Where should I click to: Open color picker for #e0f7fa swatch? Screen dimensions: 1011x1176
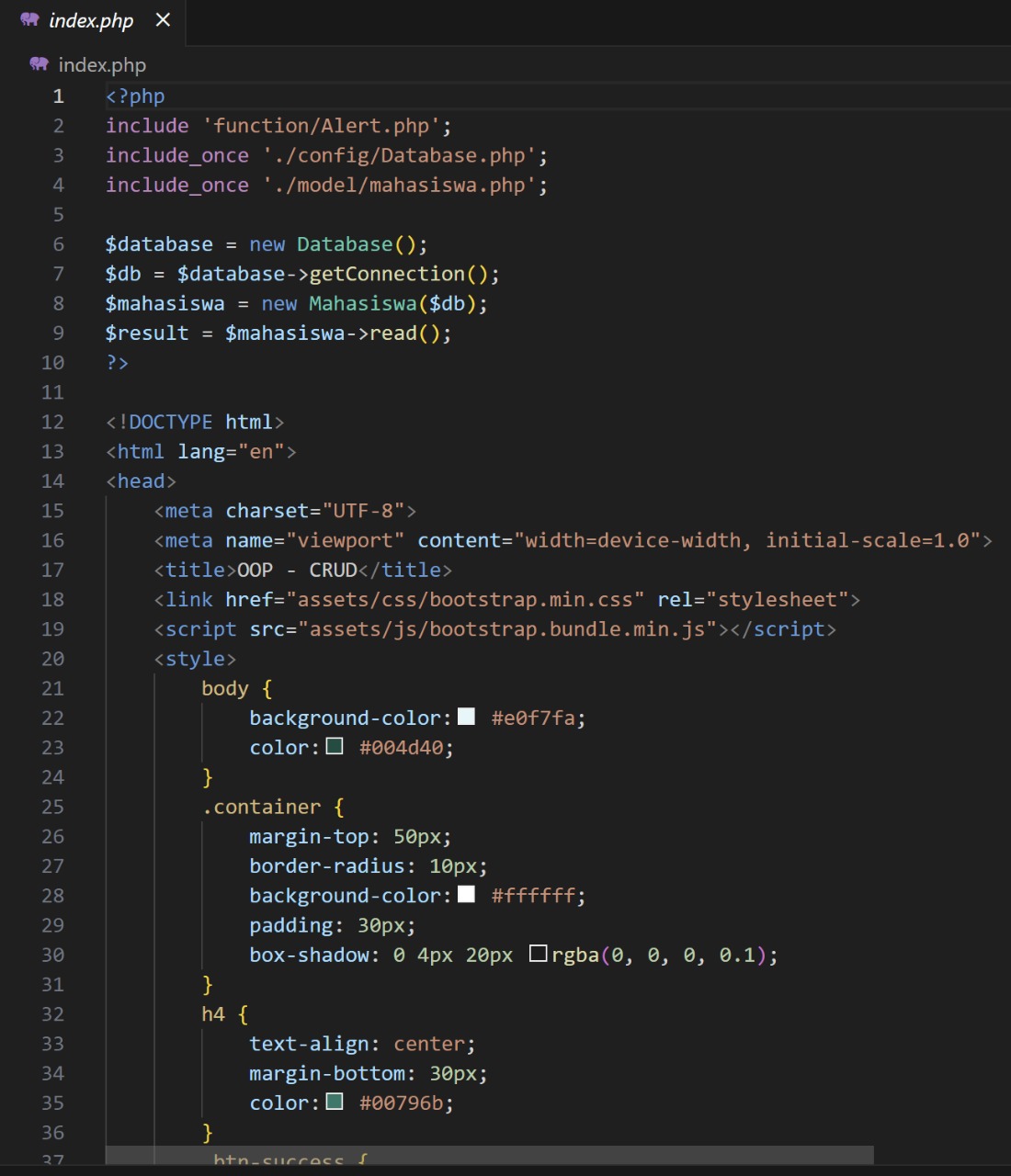(x=466, y=717)
